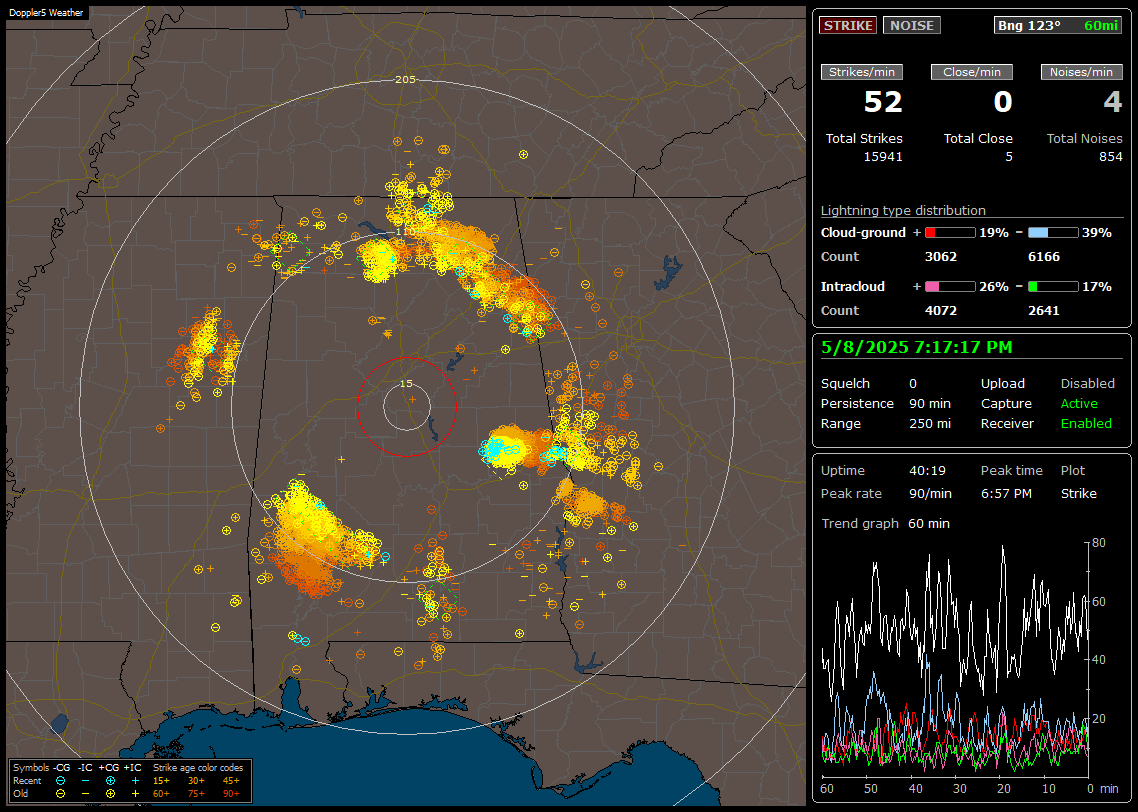Click the Receiver status Enabled
The image size is (1138, 812).
point(1086,424)
